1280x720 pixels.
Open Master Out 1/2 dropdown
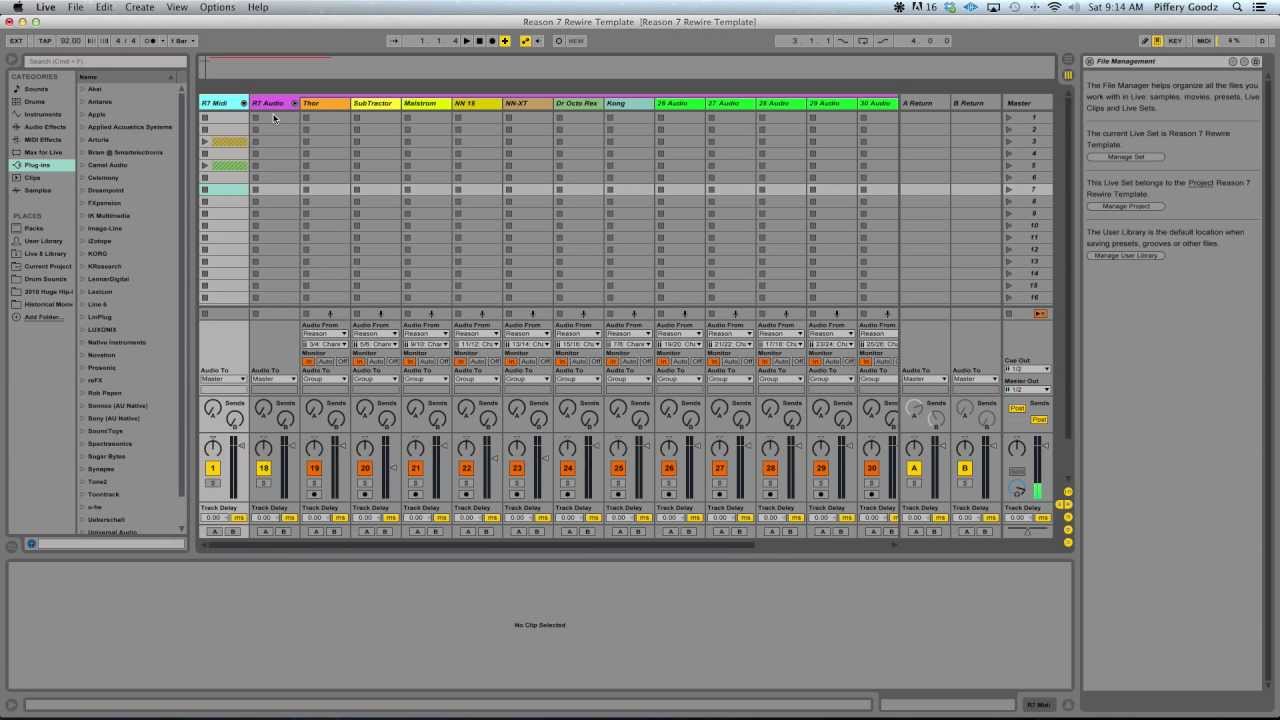coord(1027,389)
